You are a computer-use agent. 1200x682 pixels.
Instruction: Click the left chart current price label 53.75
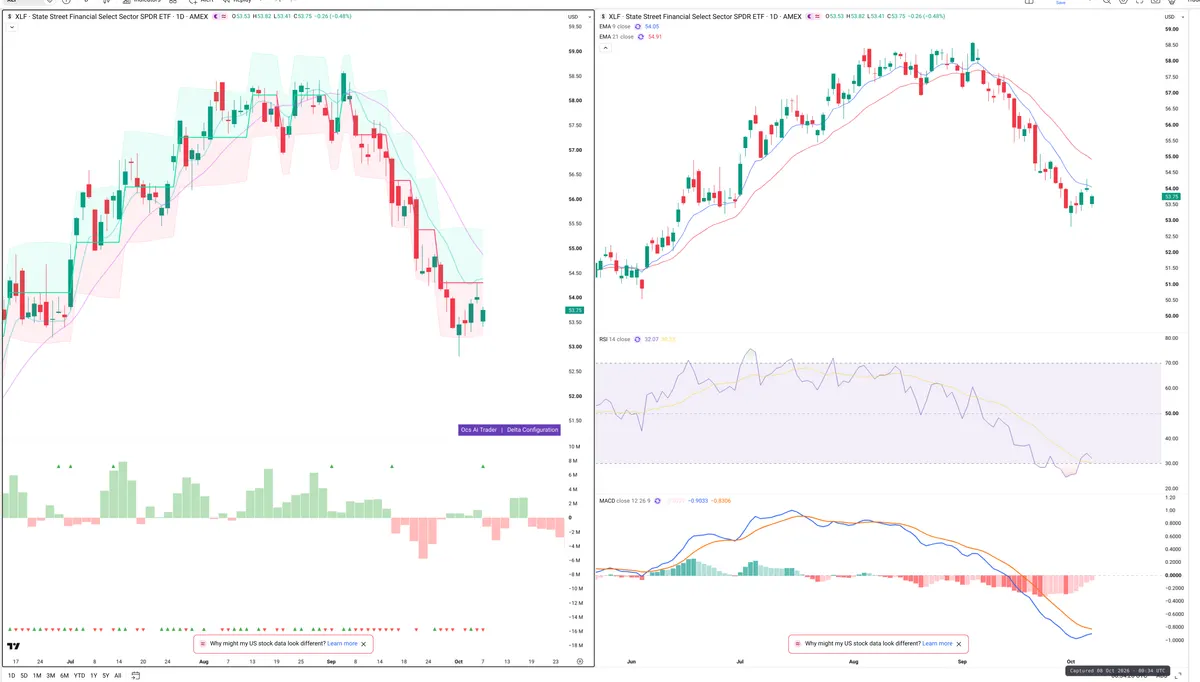[574, 310]
